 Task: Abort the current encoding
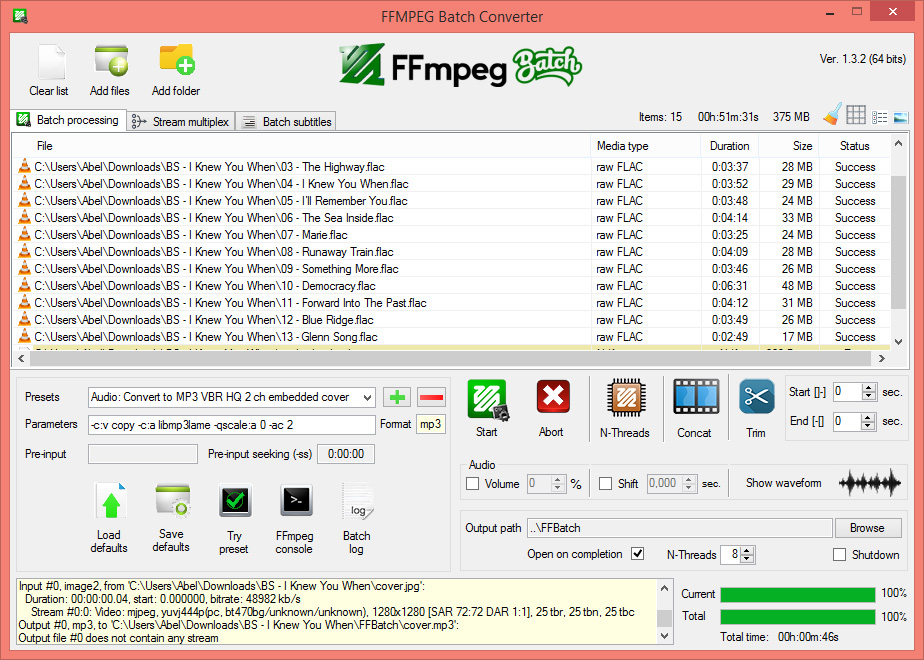pos(553,397)
